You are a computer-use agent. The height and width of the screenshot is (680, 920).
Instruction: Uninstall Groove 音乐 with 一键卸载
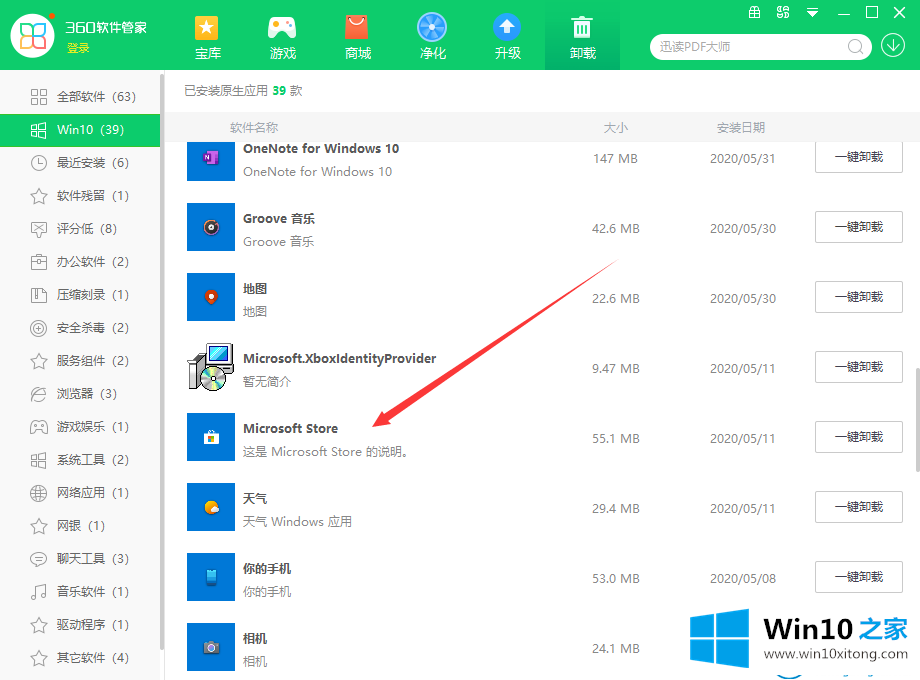coord(858,227)
